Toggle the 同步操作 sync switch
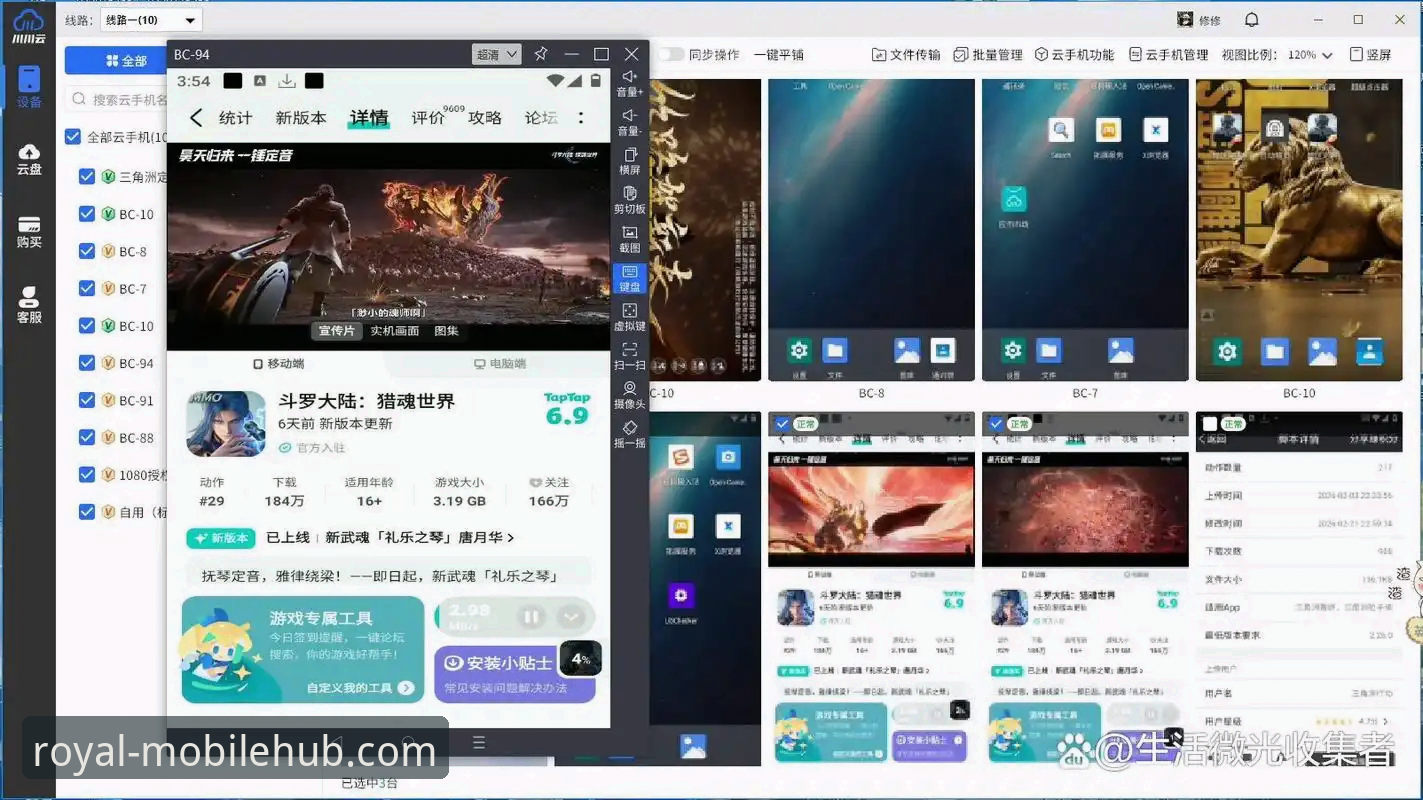 pyautogui.click(x=670, y=55)
